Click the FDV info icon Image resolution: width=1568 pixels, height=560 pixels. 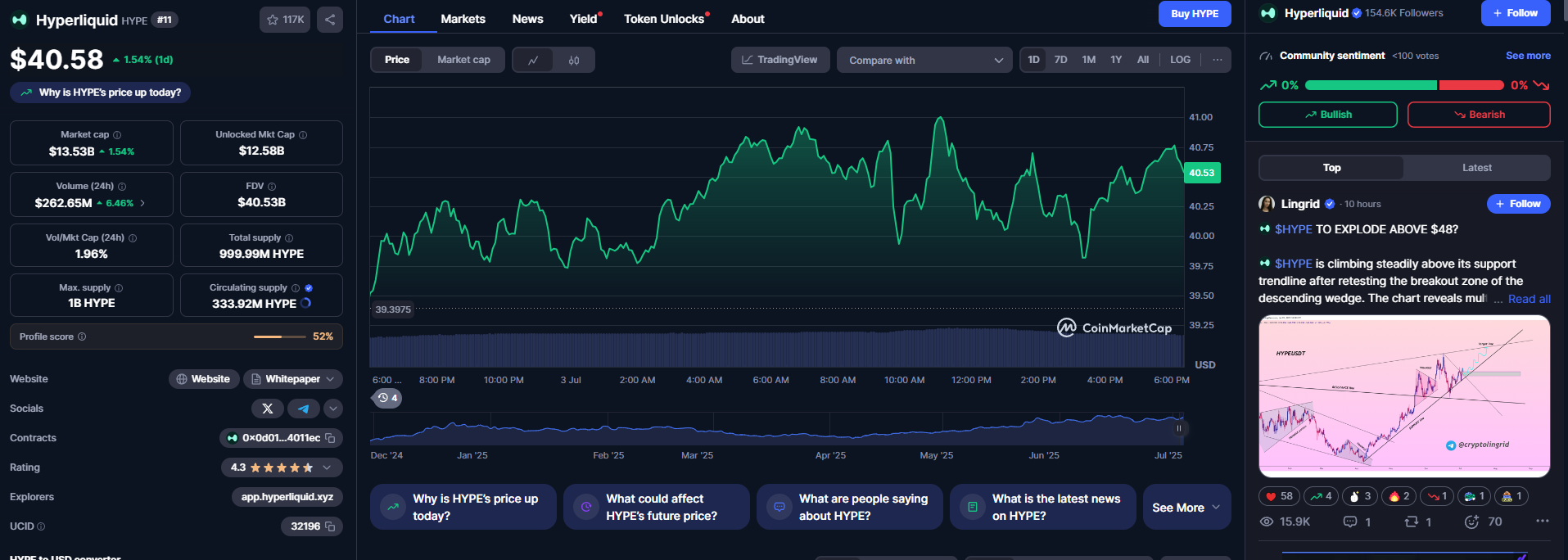pyautogui.click(x=272, y=187)
